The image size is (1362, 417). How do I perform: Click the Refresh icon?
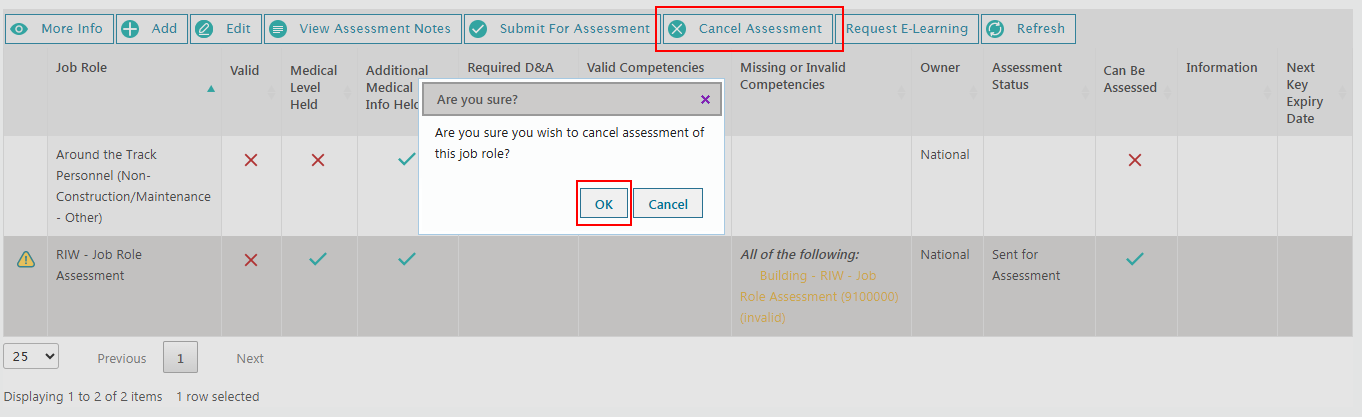click(995, 29)
